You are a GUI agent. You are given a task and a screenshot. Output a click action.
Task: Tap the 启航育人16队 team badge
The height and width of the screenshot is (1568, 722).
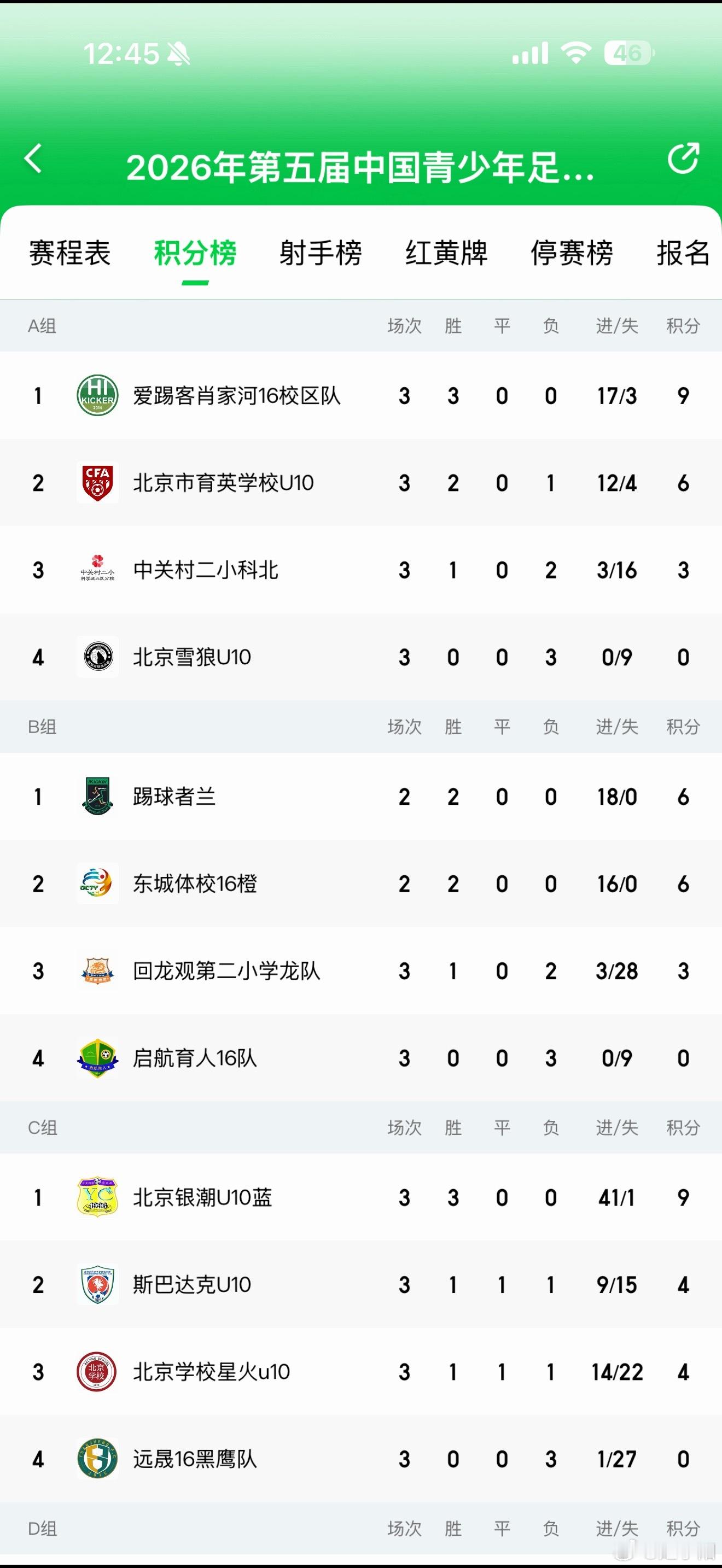tap(97, 1058)
